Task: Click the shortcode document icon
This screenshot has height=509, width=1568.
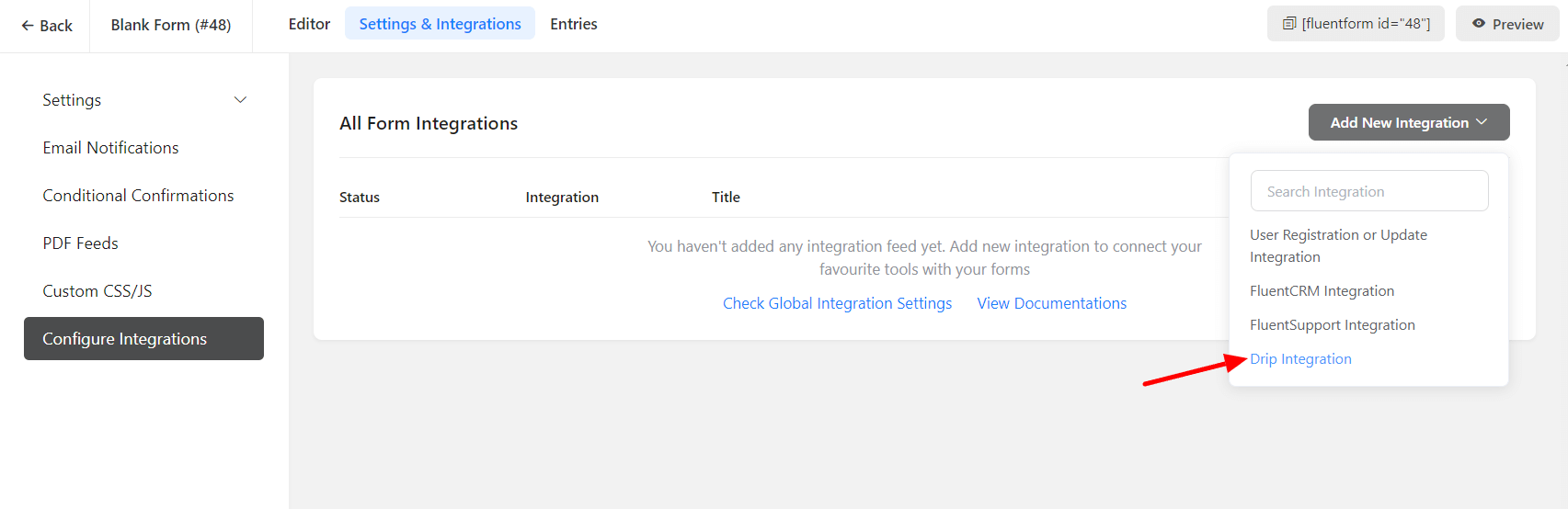Action: [x=1289, y=24]
